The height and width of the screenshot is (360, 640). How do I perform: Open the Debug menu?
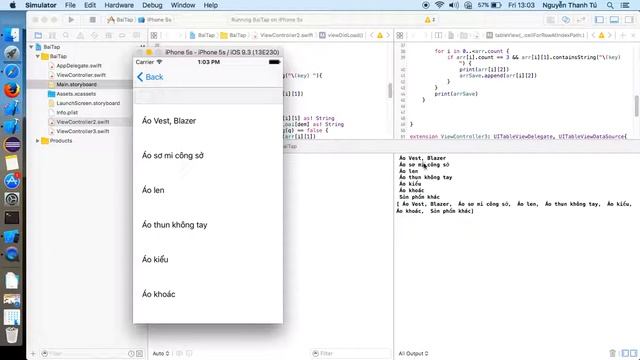[x=152, y=5]
